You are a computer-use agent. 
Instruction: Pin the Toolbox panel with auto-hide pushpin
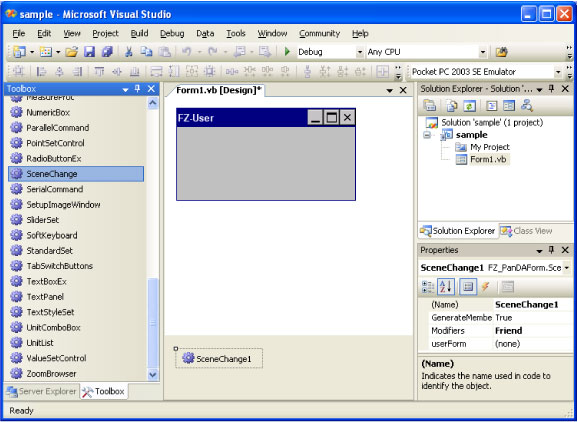[x=137, y=89]
